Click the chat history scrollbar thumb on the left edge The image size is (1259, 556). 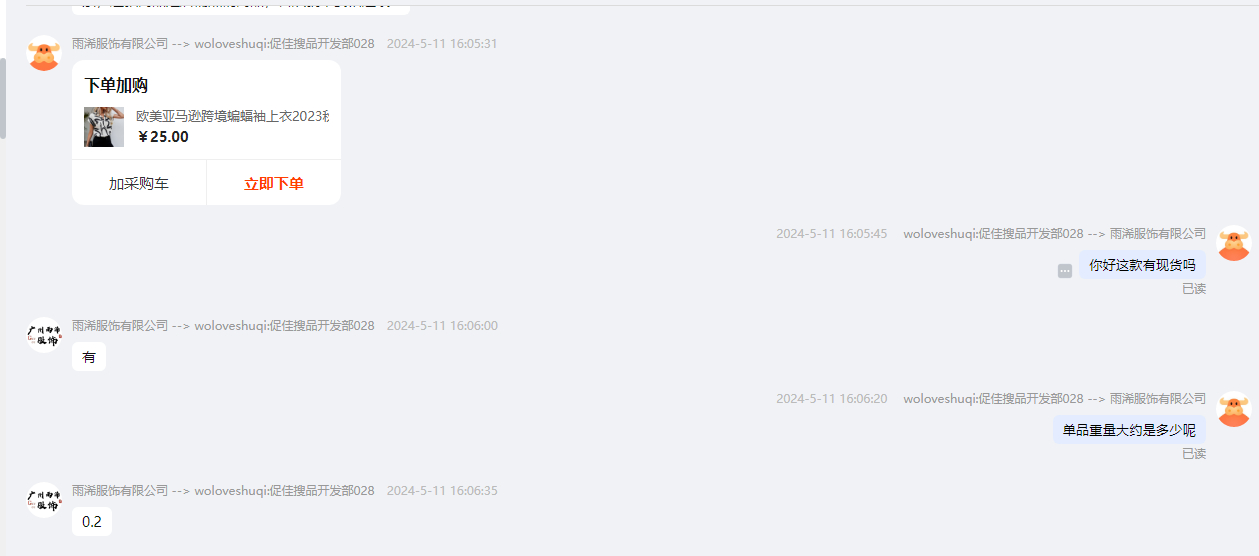3,97
